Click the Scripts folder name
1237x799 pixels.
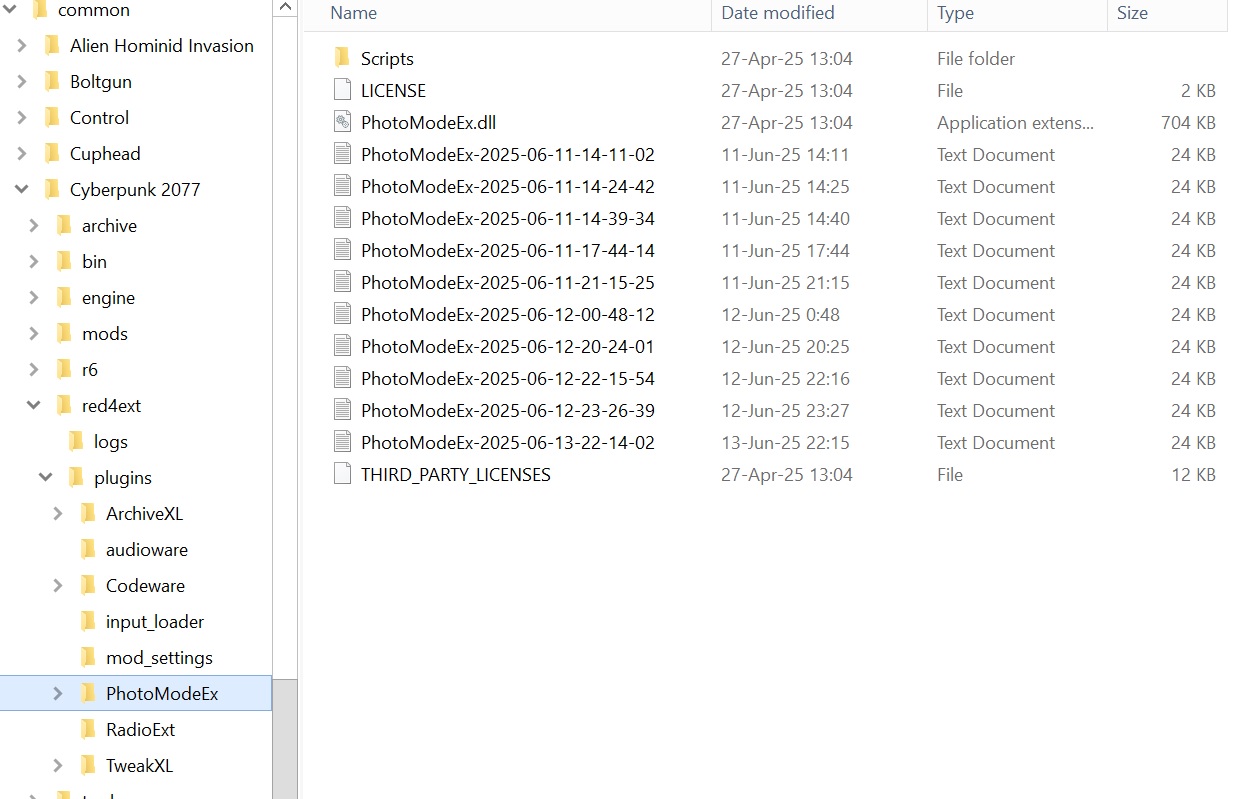pos(387,58)
